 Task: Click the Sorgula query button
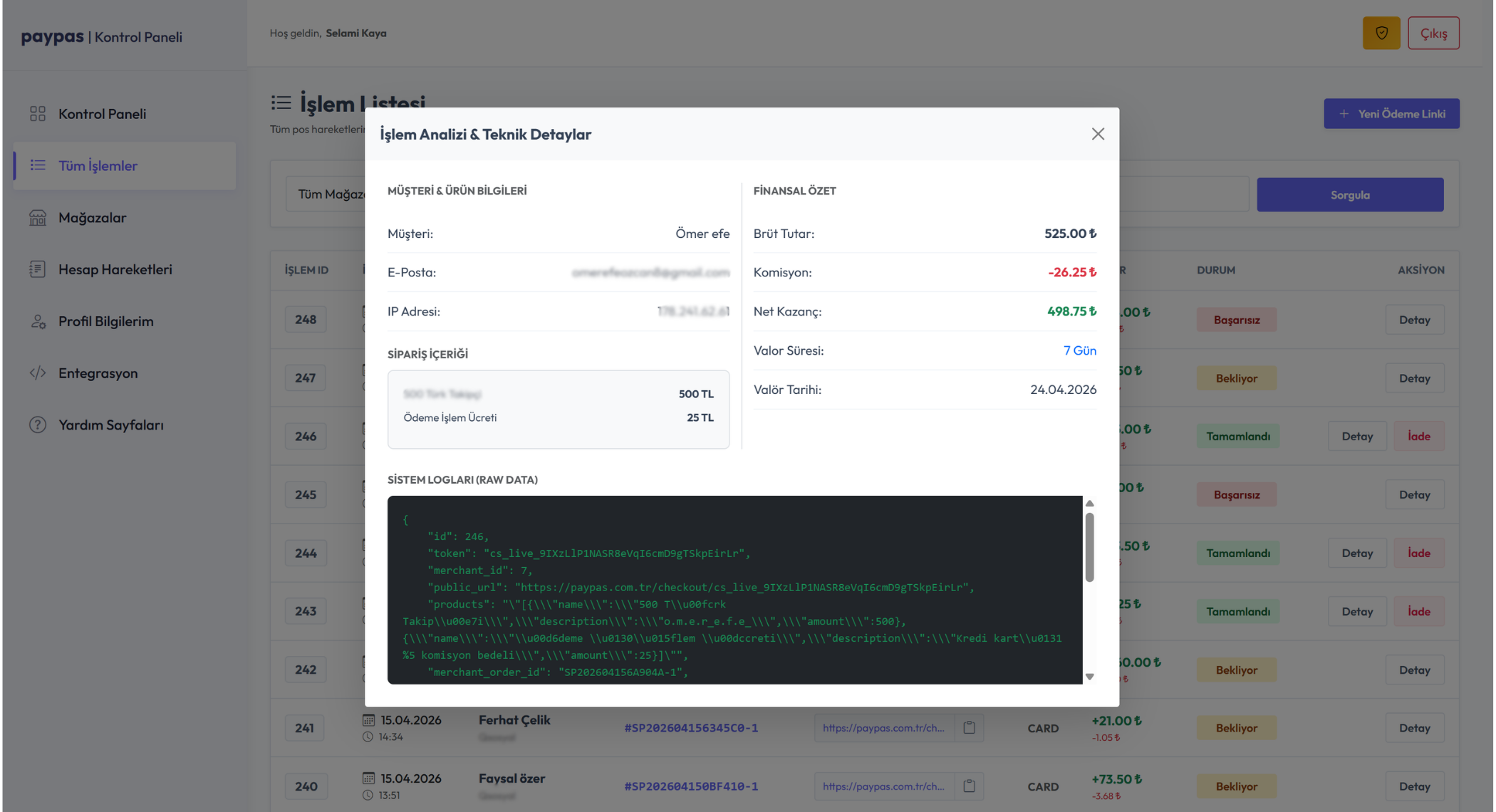point(1350,194)
